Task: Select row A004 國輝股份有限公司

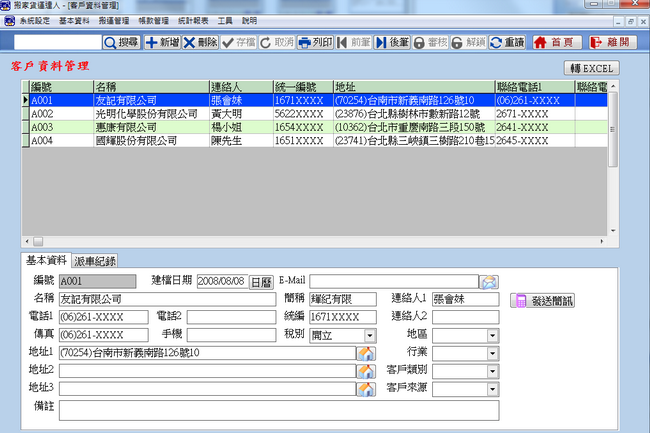Action: click(x=315, y=140)
